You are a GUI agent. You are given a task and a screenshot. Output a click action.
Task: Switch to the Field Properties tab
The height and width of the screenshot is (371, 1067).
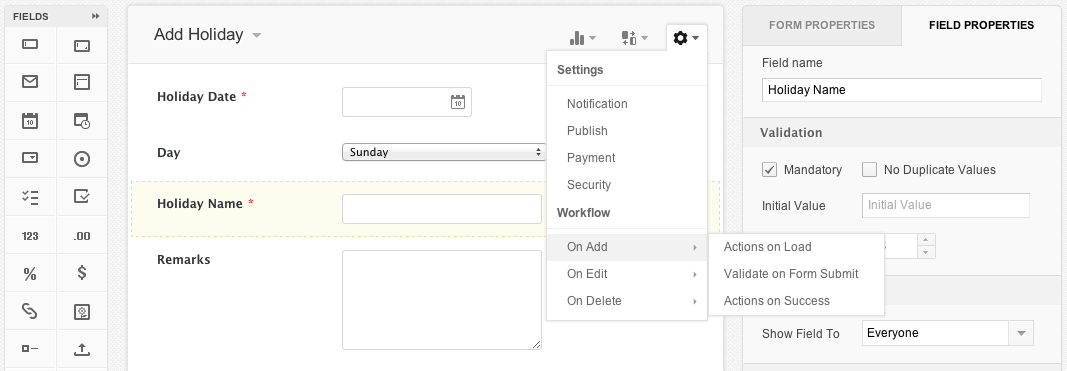981,25
